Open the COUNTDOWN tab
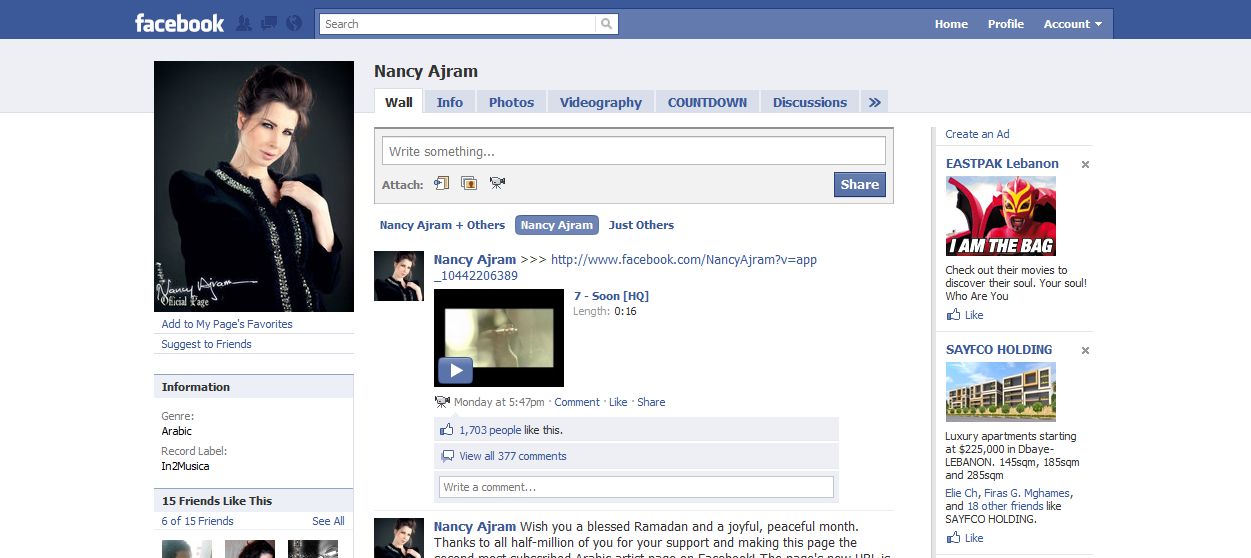Screen dimensions: 1251x558 (x=708, y=102)
